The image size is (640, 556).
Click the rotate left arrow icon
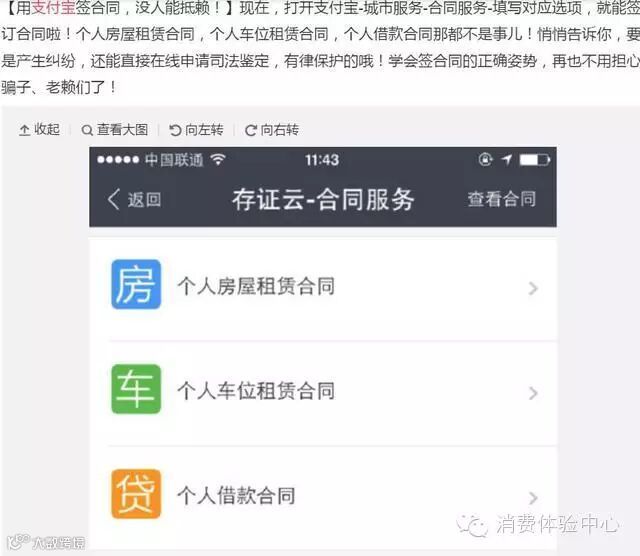coord(175,130)
